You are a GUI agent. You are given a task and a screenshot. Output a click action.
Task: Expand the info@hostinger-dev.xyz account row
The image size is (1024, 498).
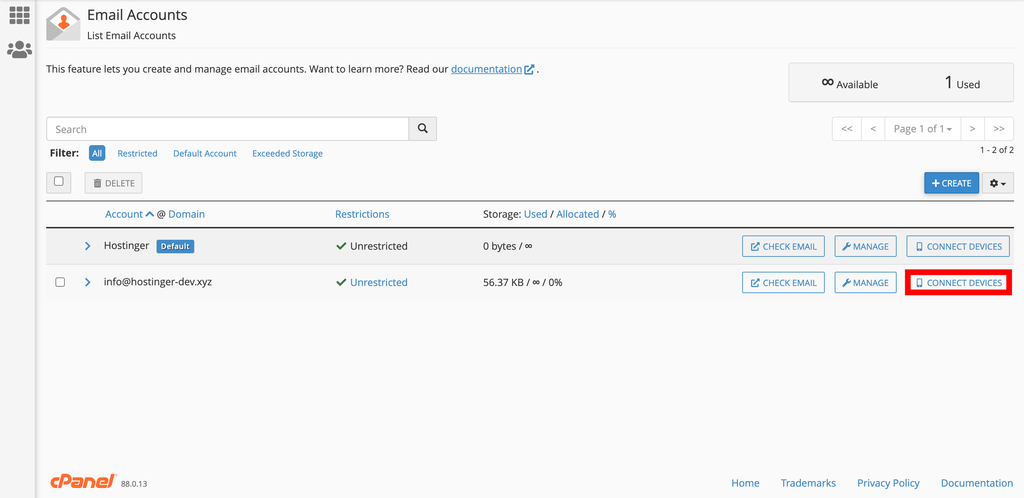(88, 283)
